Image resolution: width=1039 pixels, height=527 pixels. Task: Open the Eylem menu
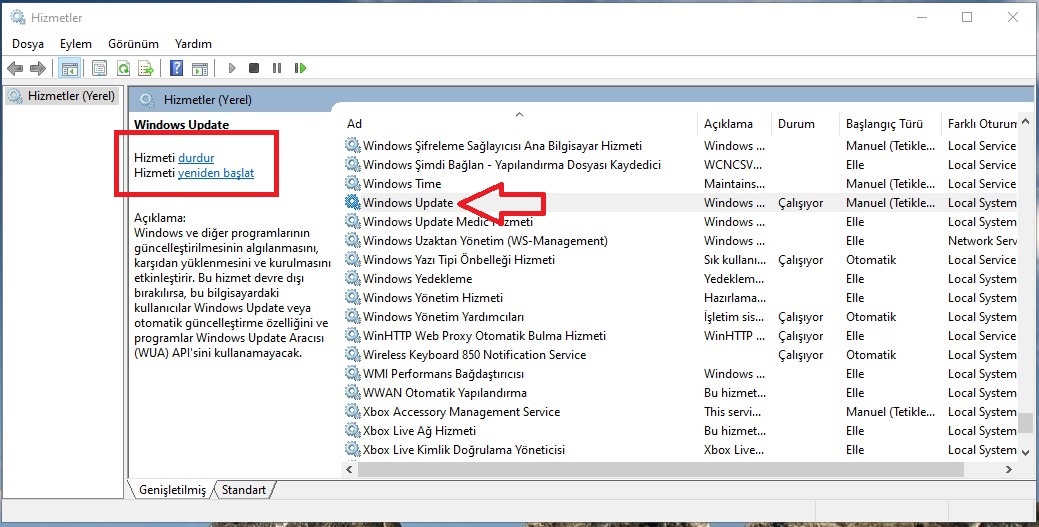[x=76, y=44]
